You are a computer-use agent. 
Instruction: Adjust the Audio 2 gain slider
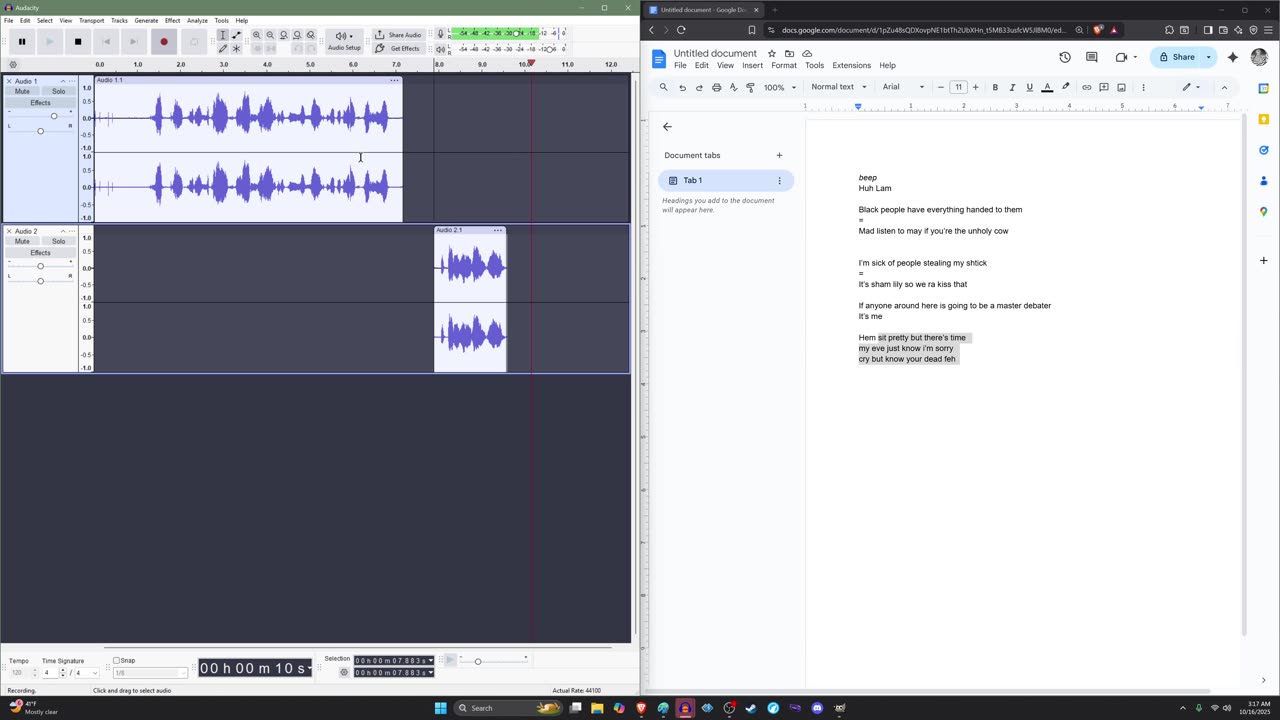pyautogui.click(x=40, y=266)
